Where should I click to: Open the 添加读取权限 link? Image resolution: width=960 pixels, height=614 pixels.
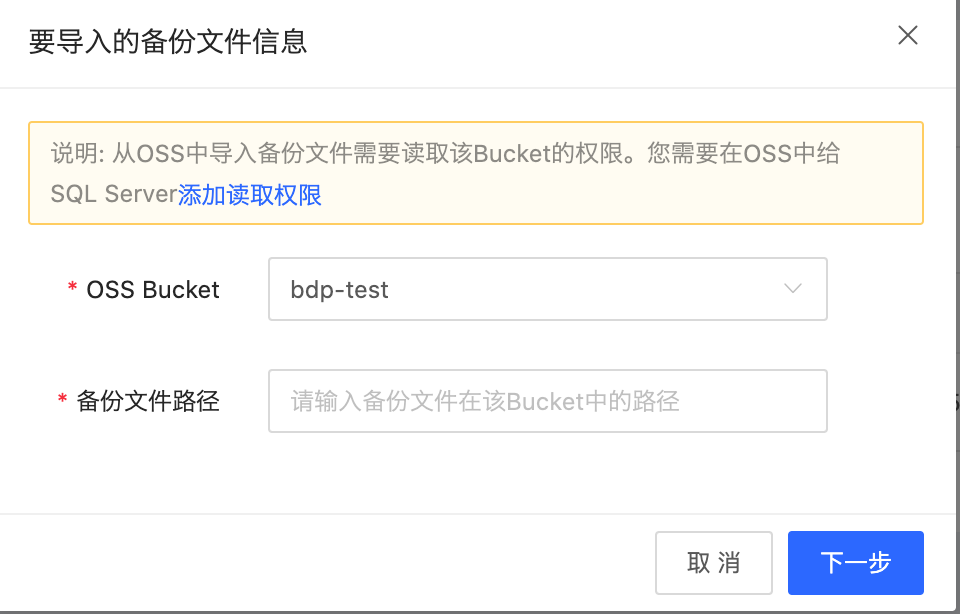250,195
